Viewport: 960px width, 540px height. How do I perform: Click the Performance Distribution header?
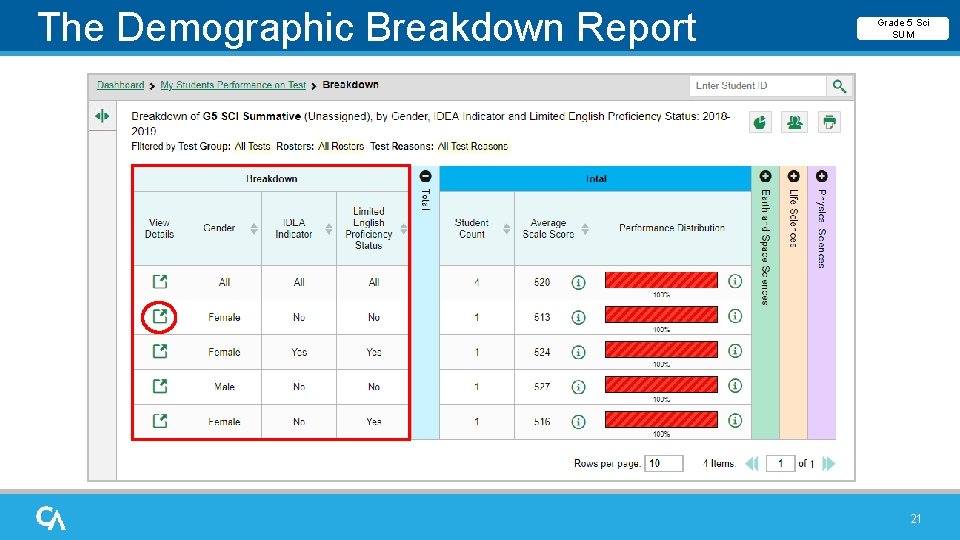672,228
